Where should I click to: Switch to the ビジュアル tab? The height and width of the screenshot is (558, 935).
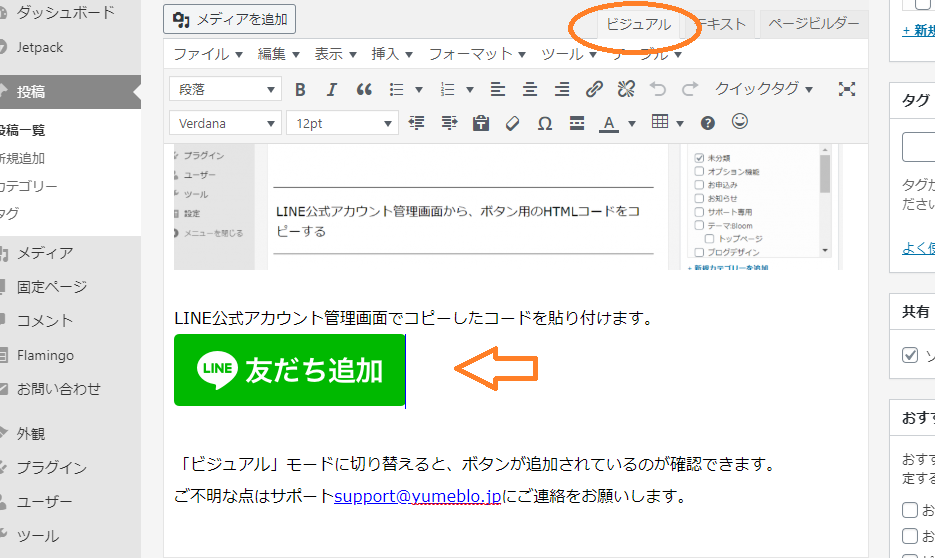[638, 24]
